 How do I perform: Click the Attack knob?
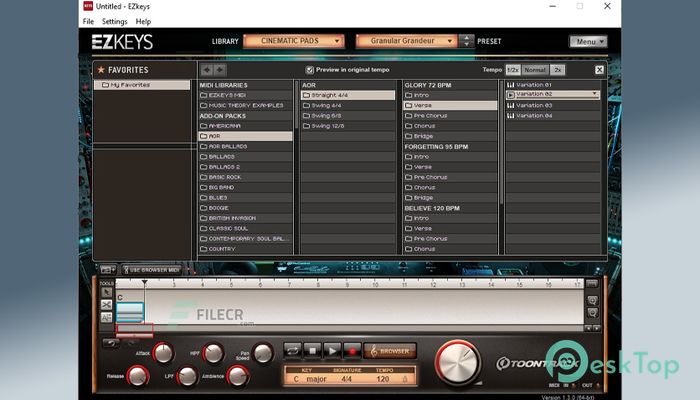(163, 353)
